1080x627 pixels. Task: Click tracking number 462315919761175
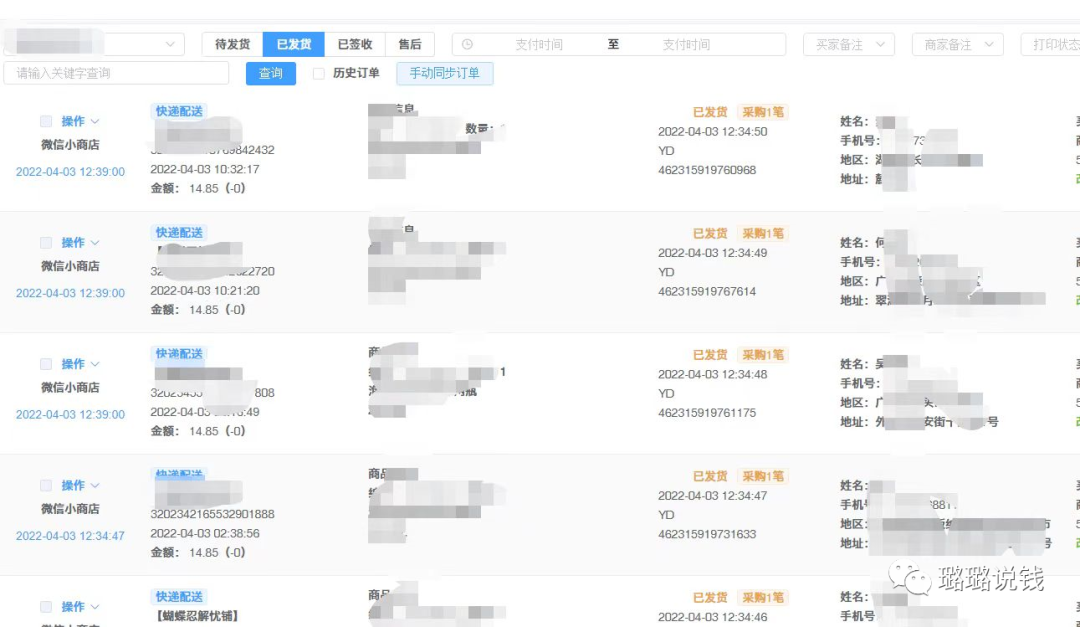pos(707,412)
